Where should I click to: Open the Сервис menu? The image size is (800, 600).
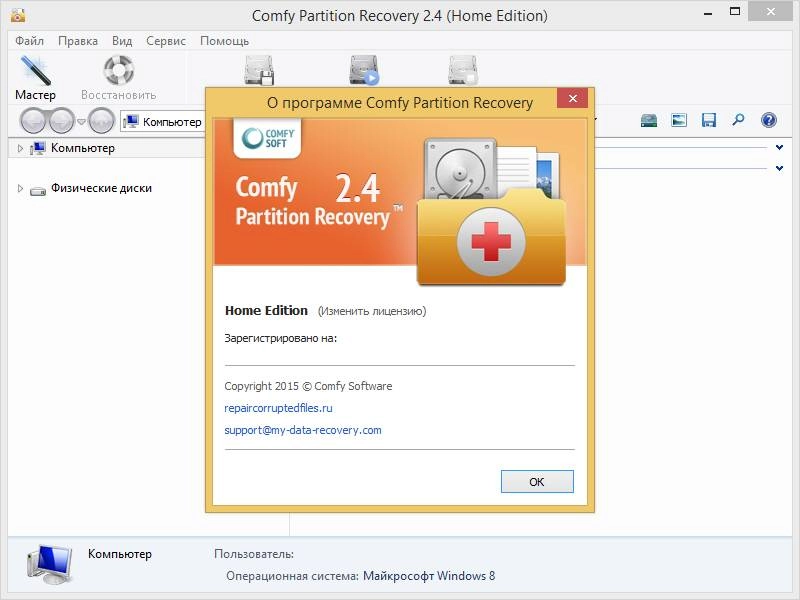166,41
